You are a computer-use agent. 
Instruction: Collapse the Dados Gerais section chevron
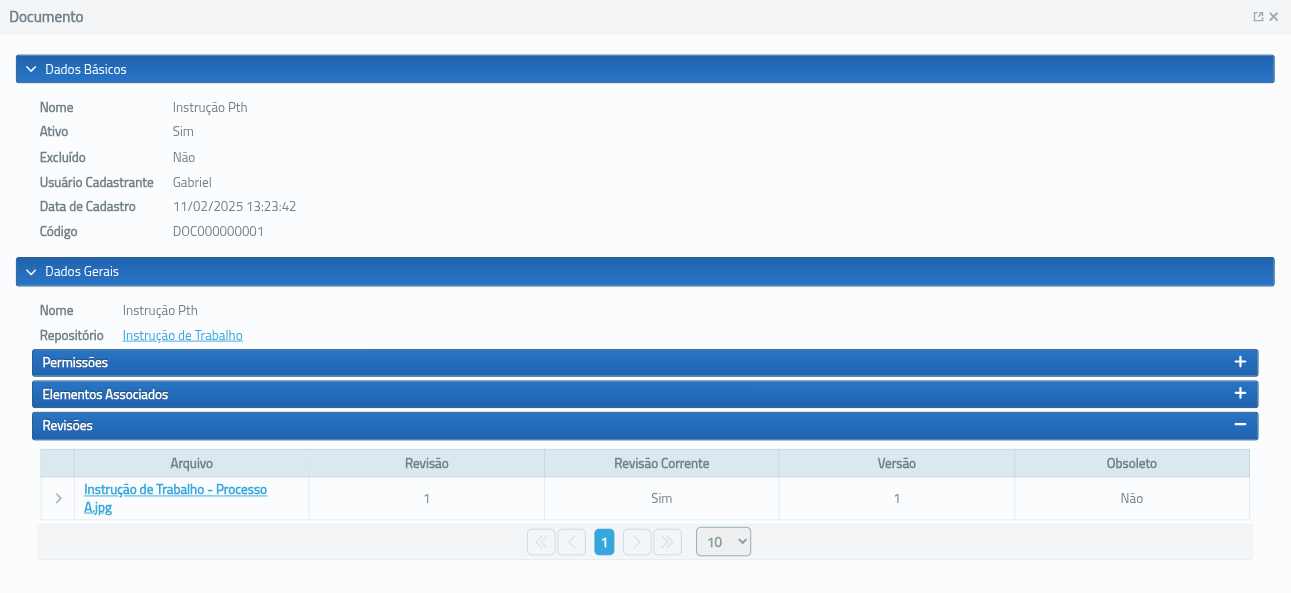point(31,271)
